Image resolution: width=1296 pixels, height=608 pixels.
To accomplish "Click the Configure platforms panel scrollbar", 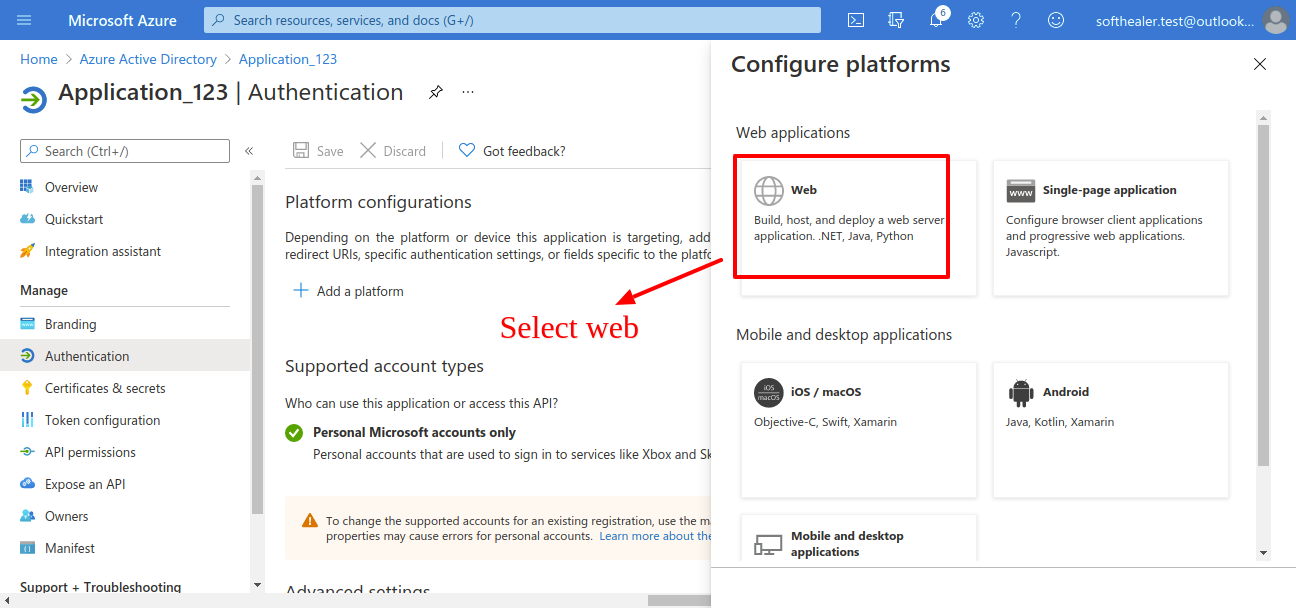I will pyautogui.click(x=1263, y=295).
